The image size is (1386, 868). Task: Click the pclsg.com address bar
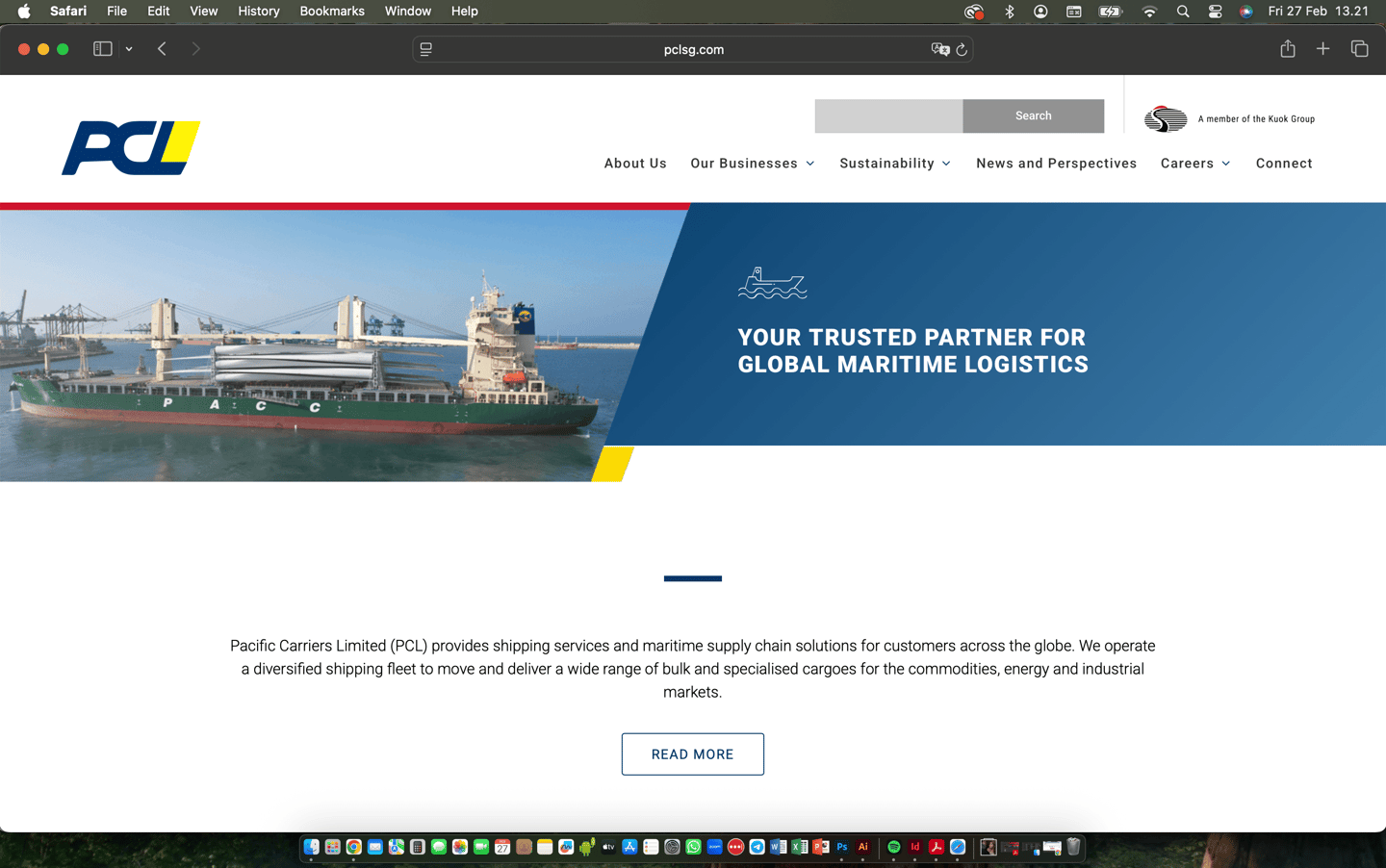pos(693,50)
